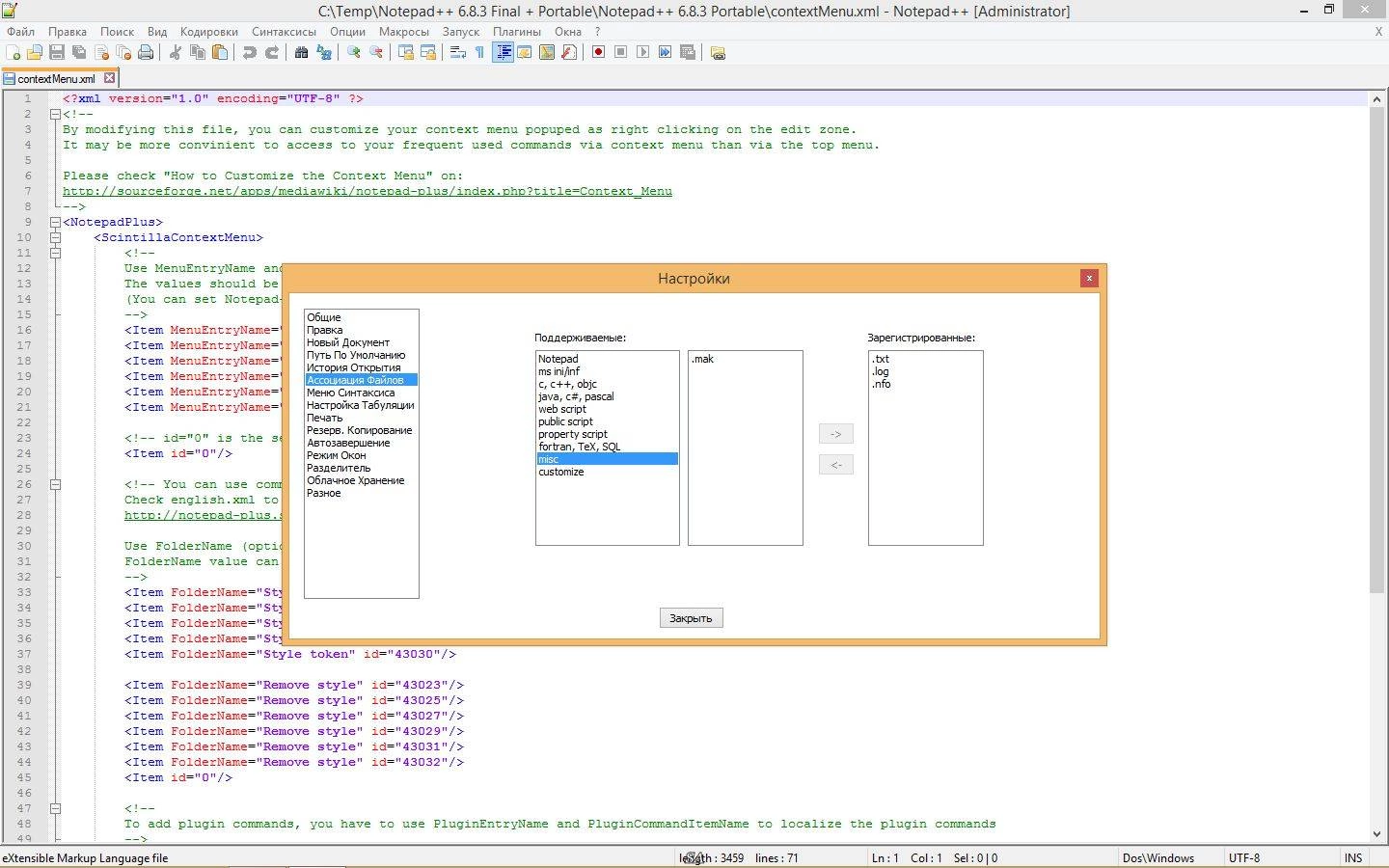Open the Макросы menu
The height and width of the screenshot is (868, 1389).
(x=404, y=31)
